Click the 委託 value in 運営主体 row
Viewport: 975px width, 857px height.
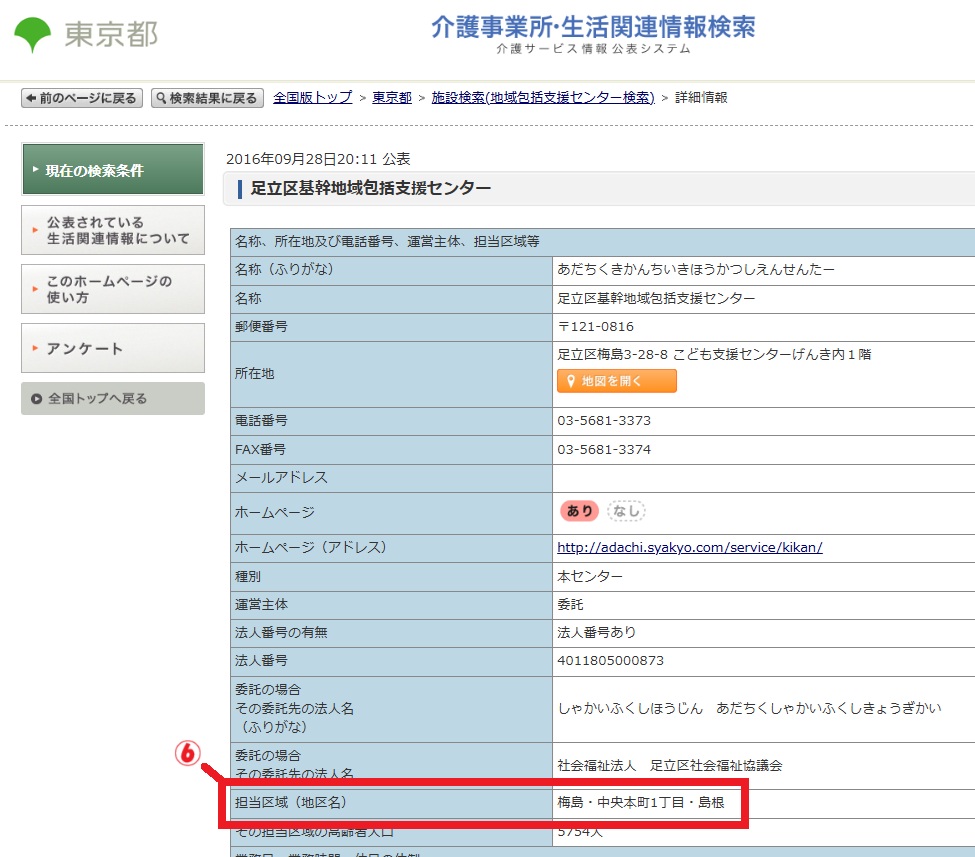pyautogui.click(x=570, y=605)
